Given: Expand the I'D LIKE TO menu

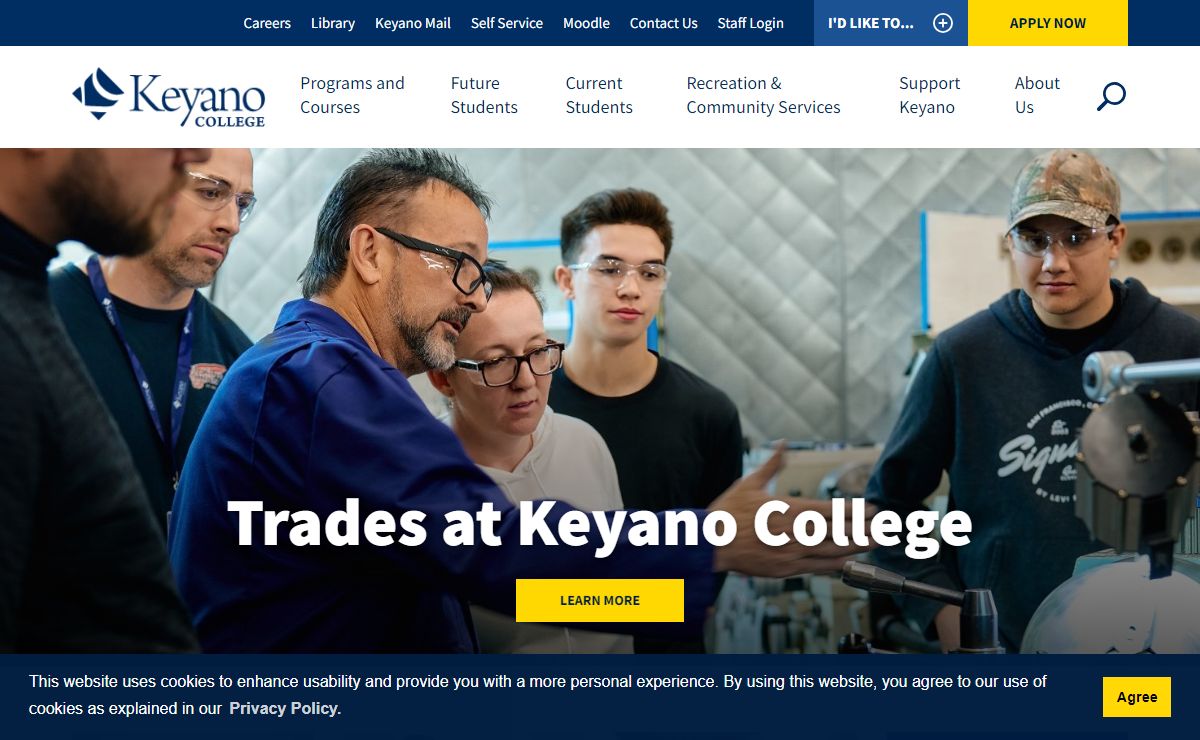Looking at the screenshot, I should pyautogui.click(x=891, y=23).
